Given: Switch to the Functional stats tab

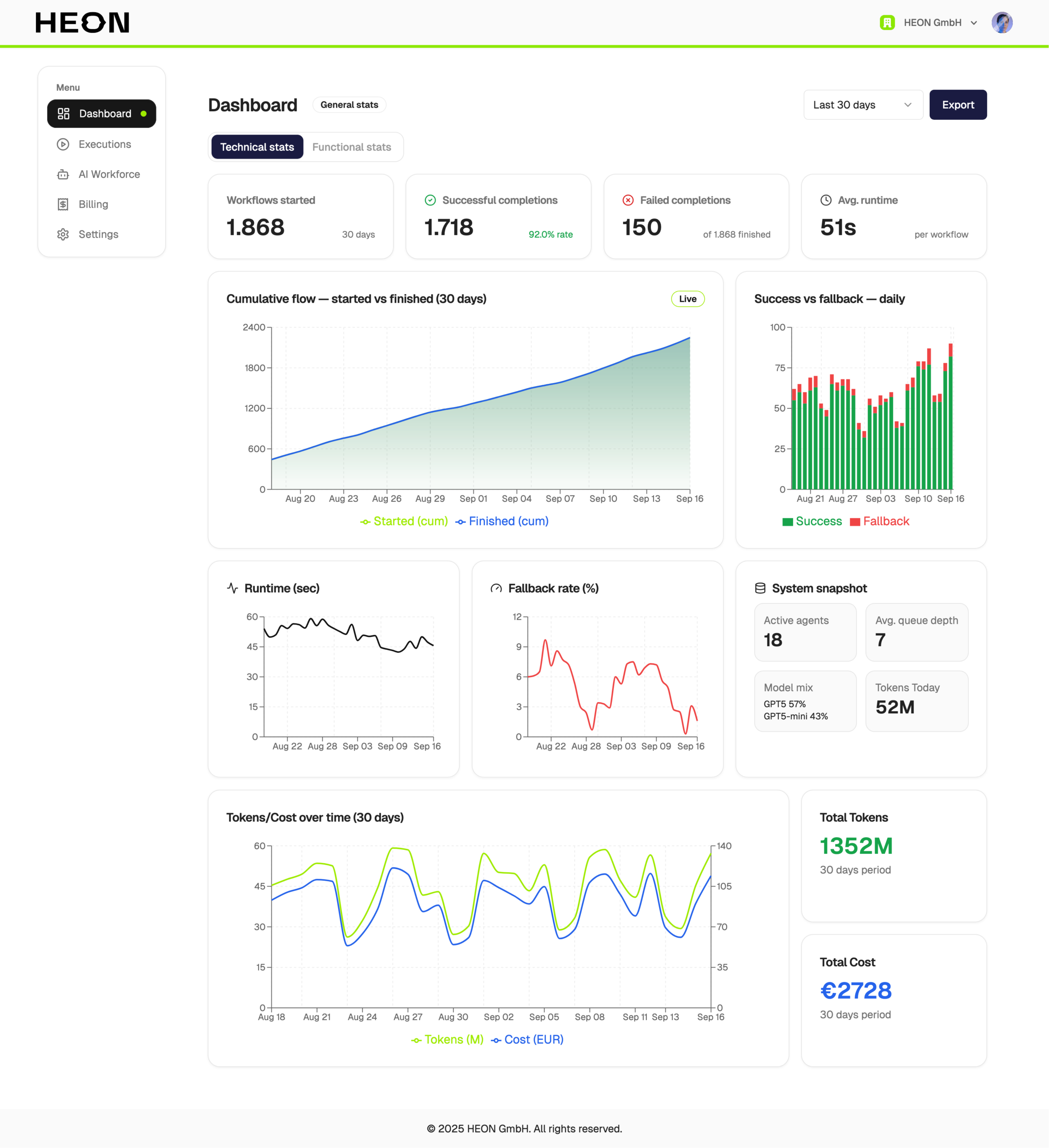Looking at the screenshot, I should [351, 148].
